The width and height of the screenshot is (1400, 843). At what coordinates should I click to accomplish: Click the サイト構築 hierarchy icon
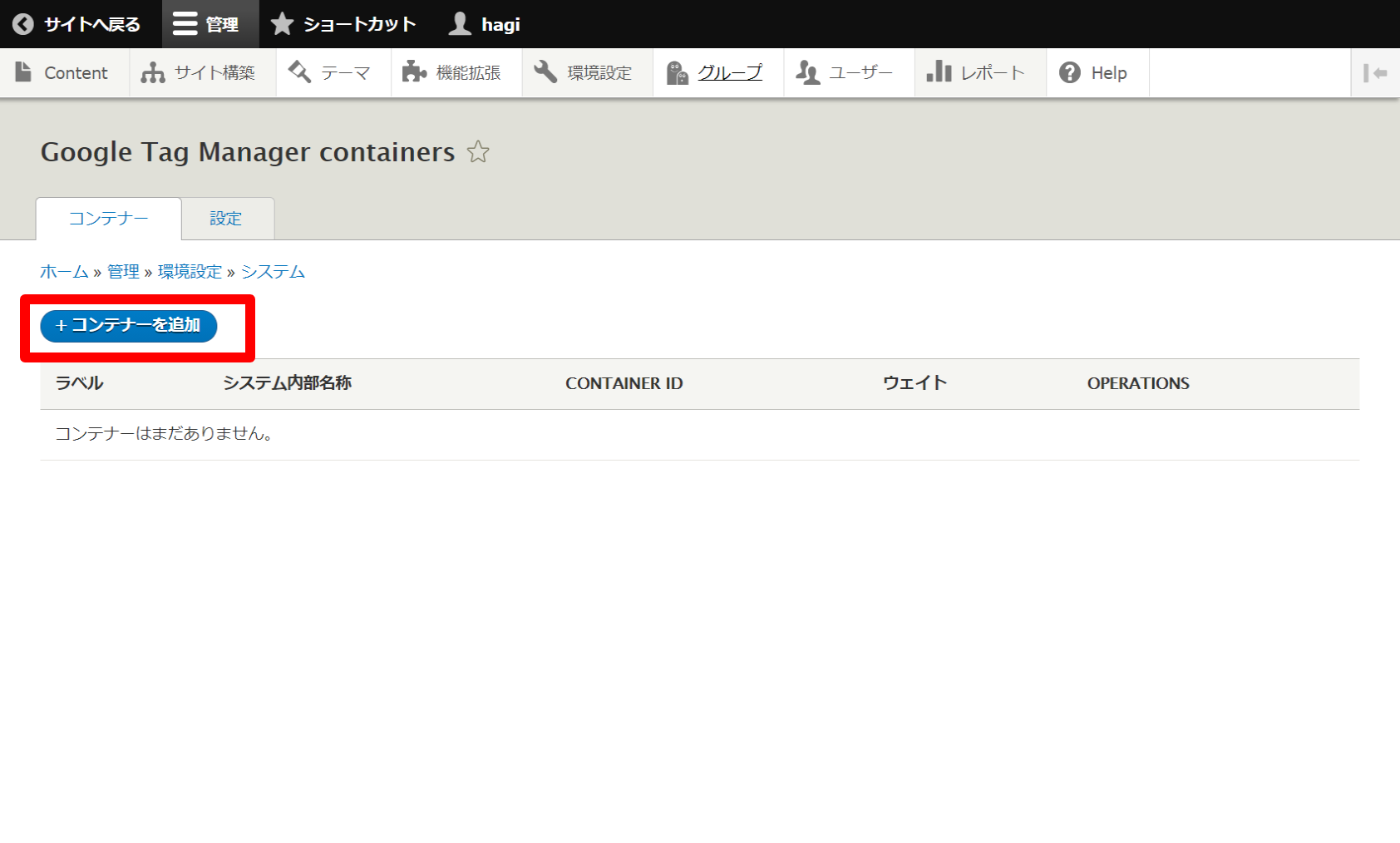pos(153,72)
